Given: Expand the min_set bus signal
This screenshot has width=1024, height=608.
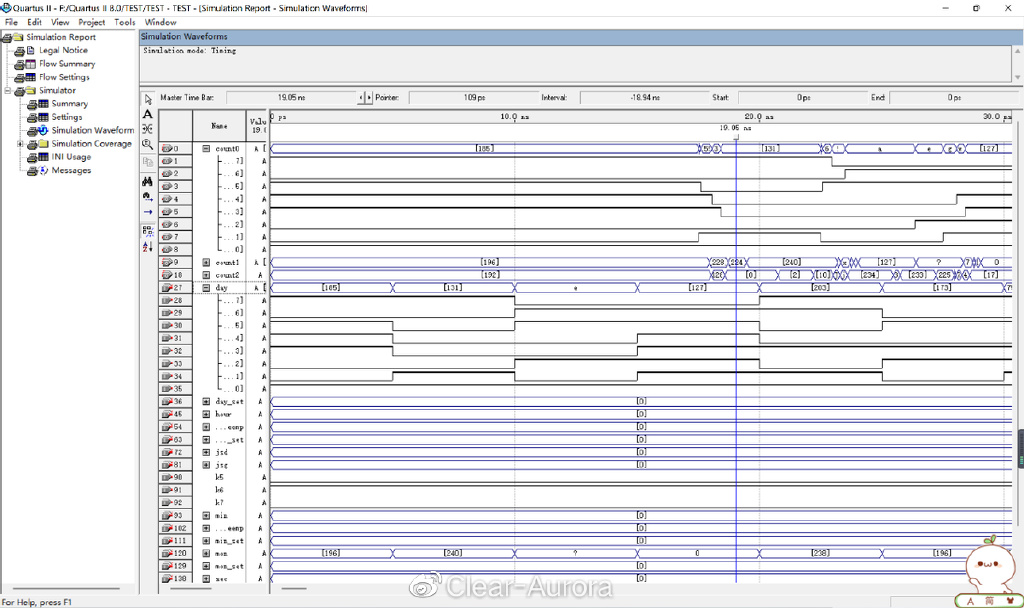Looking at the screenshot, I should [206, 541].
